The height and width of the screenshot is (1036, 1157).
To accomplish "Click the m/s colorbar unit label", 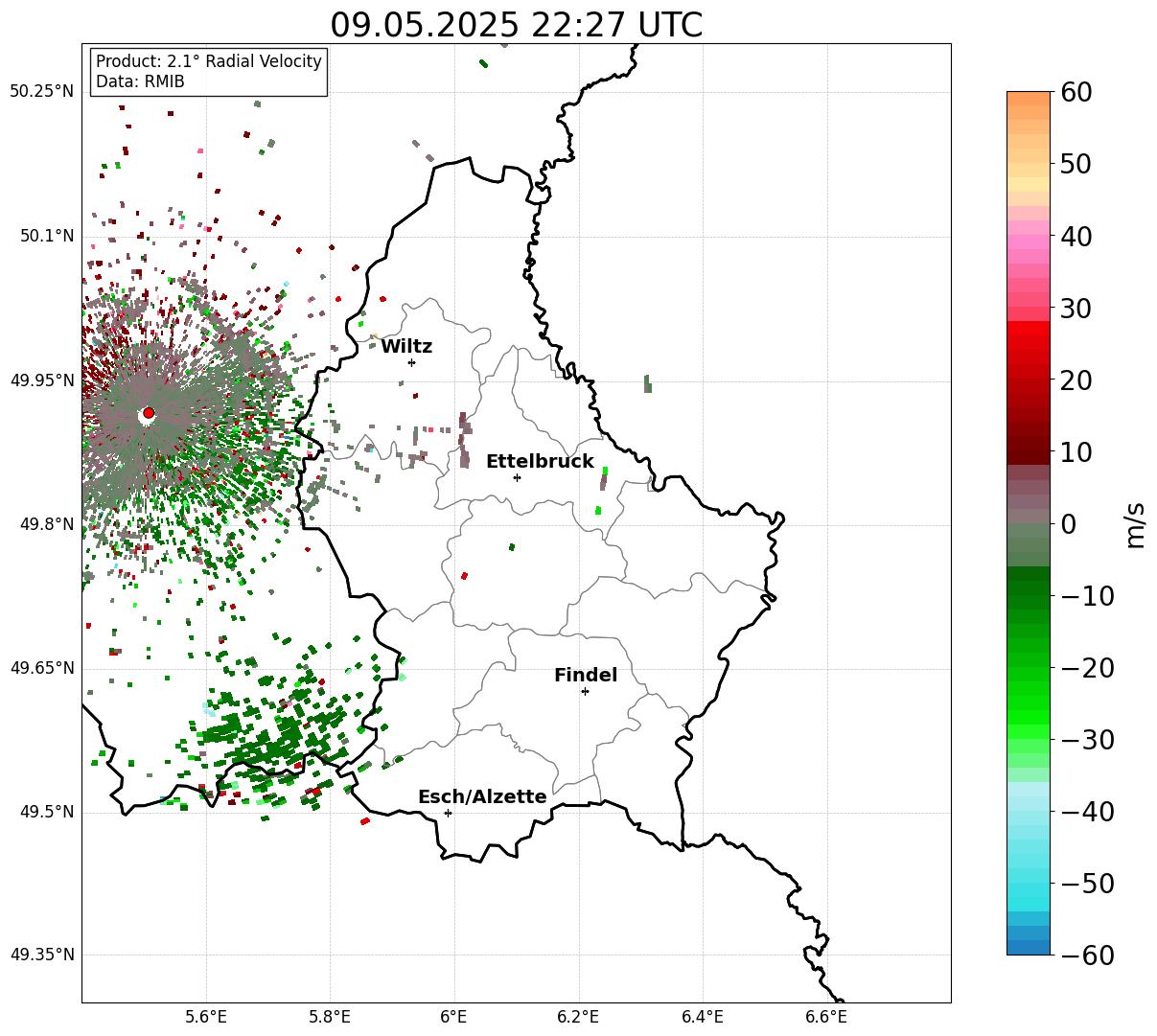I will coord(1135,523).
